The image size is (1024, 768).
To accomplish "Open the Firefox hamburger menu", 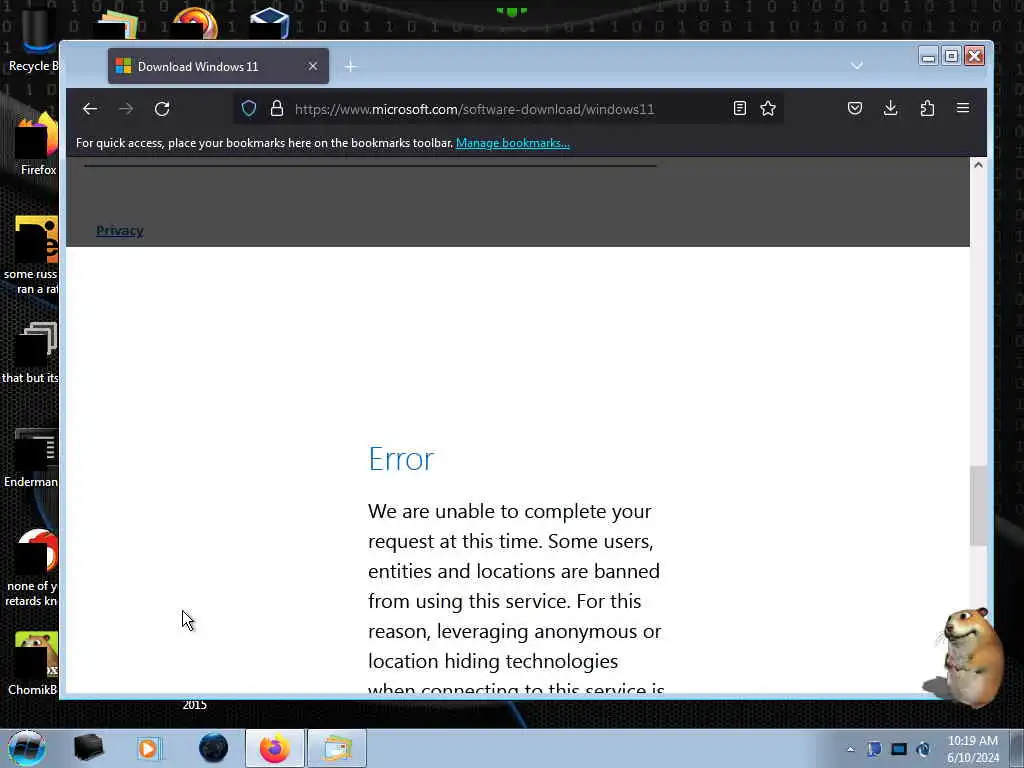I will [x=963, y=108].
